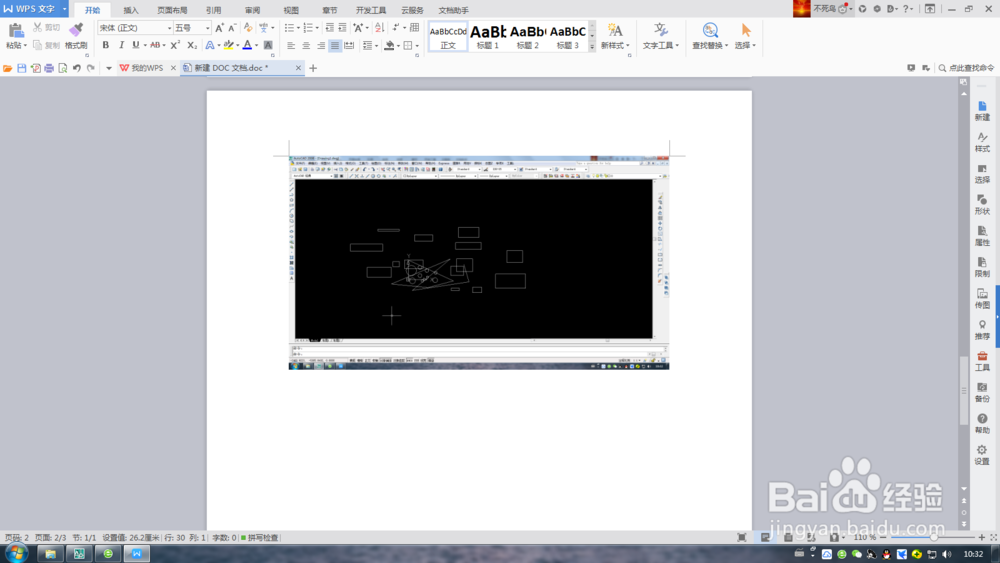The width and height of the screenshot is (1000, 563).
Task: Adjust zoom slider in status bar
Action: (932, 537)
